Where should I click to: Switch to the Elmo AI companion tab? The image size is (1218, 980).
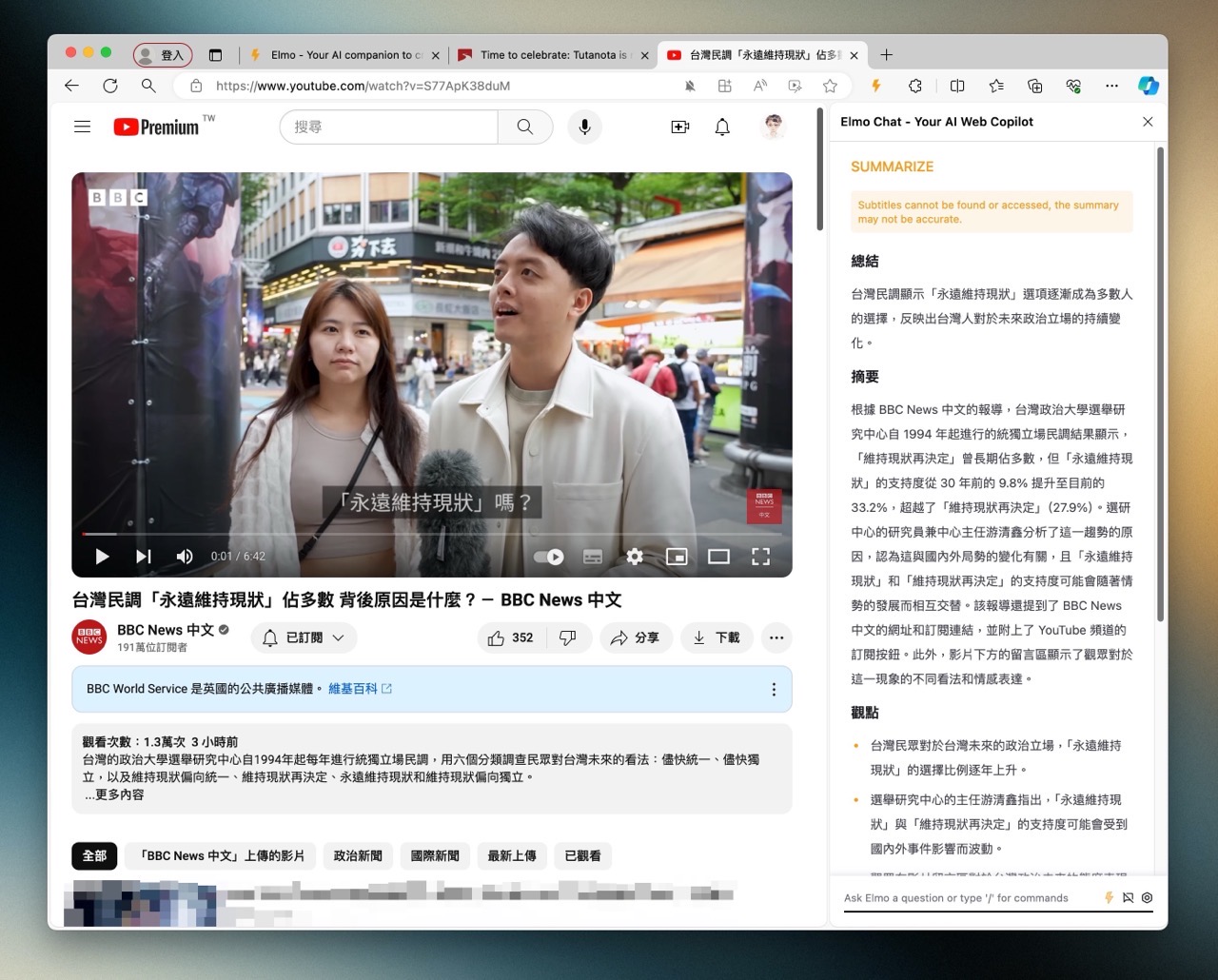click(x=344, y=55)
